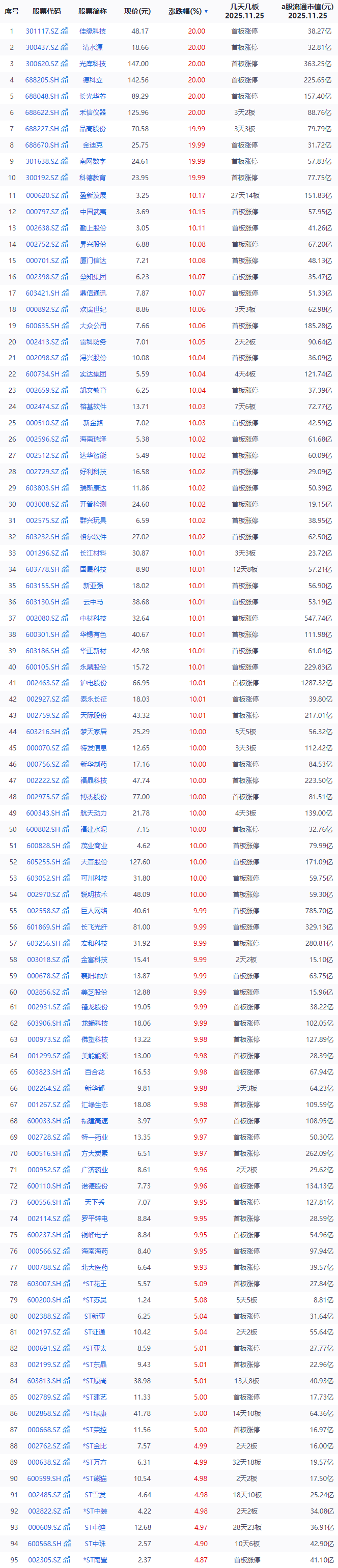The width and height of the screenshot is (338, 1568).
Task: Click the chart icon for 002305.SZ
Action: 65,1560
